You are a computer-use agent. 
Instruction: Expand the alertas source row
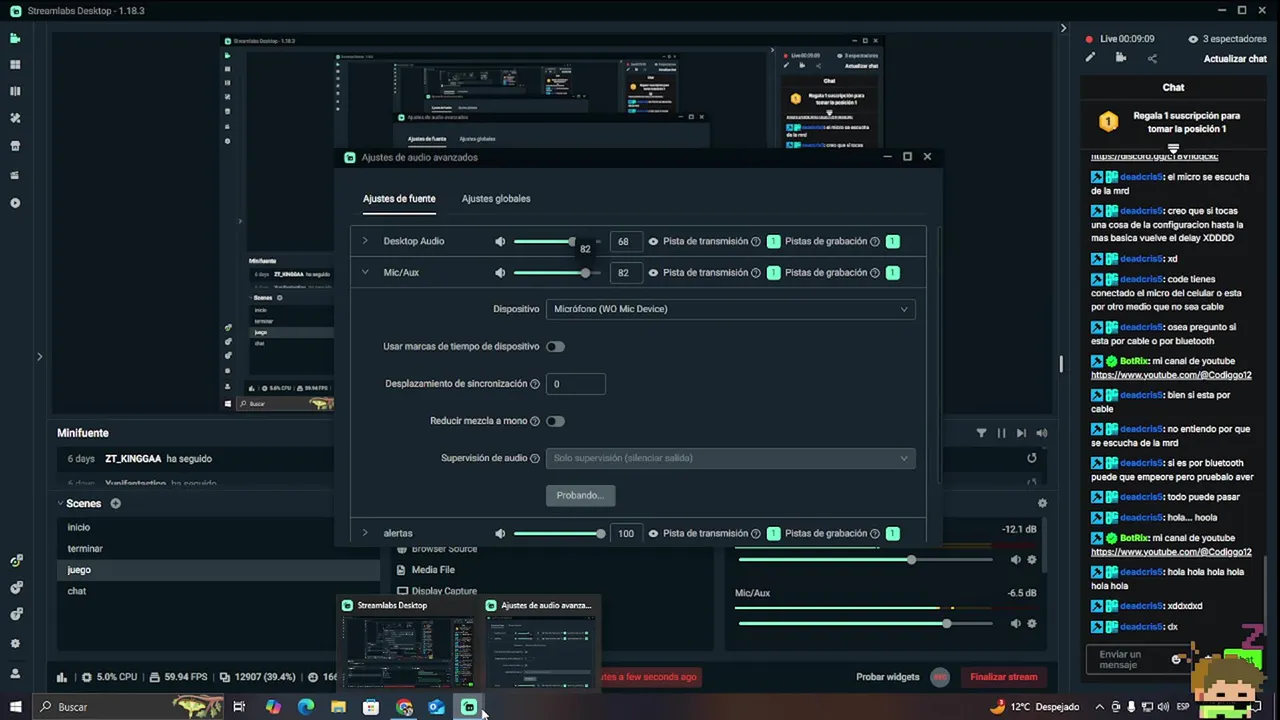pyautogui.click(x=365, y=534)
